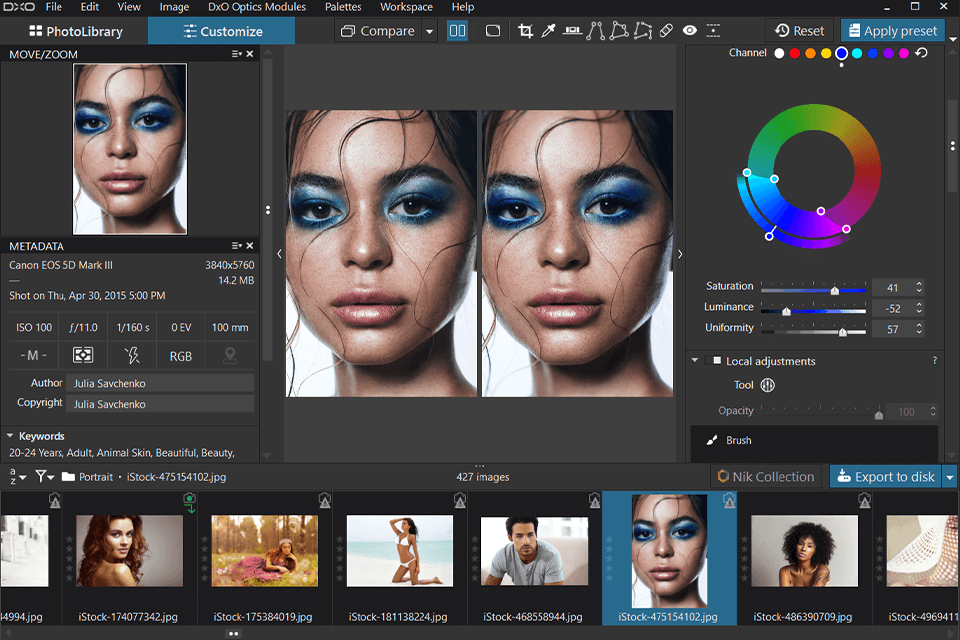Open the Palettes menu

coord(343,7)
